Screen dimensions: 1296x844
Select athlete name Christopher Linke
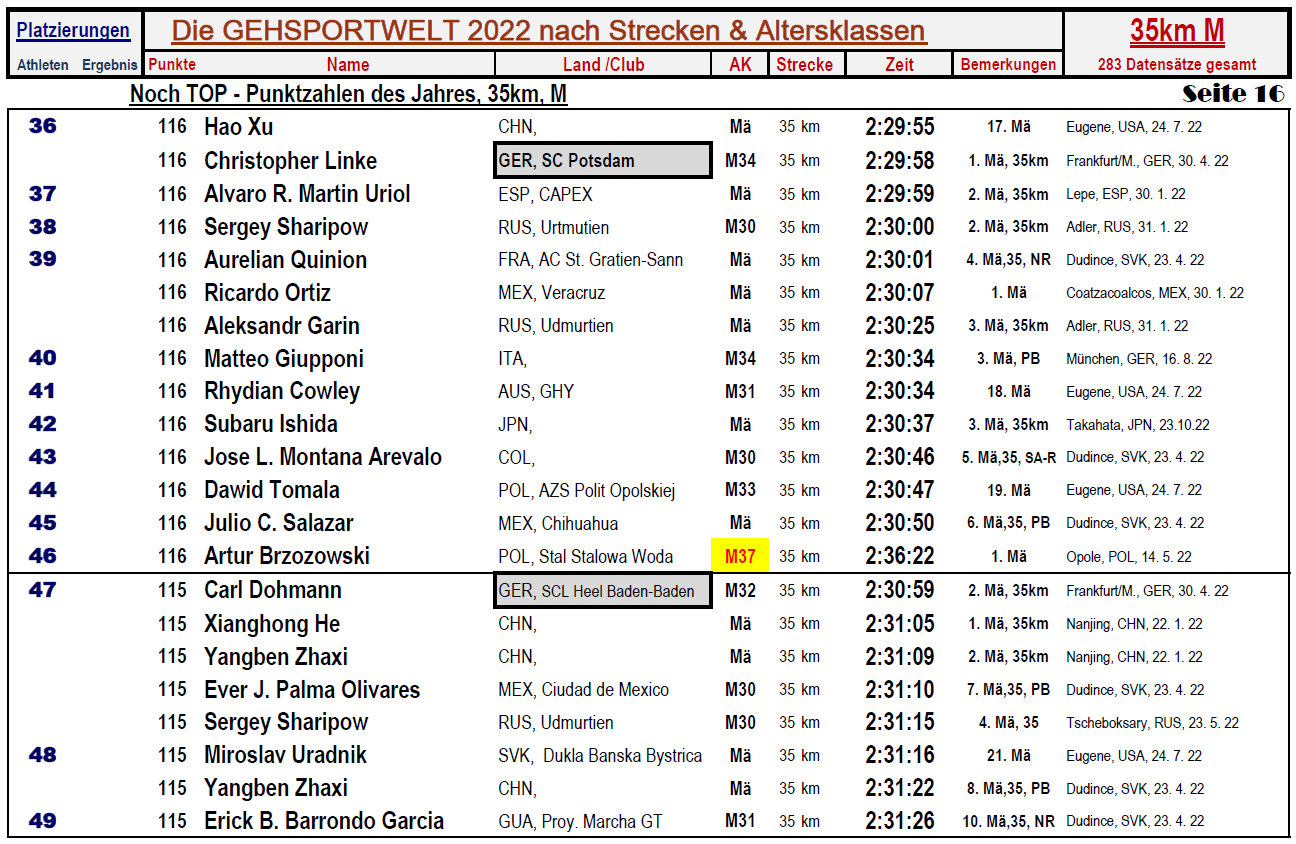point(290,161)
